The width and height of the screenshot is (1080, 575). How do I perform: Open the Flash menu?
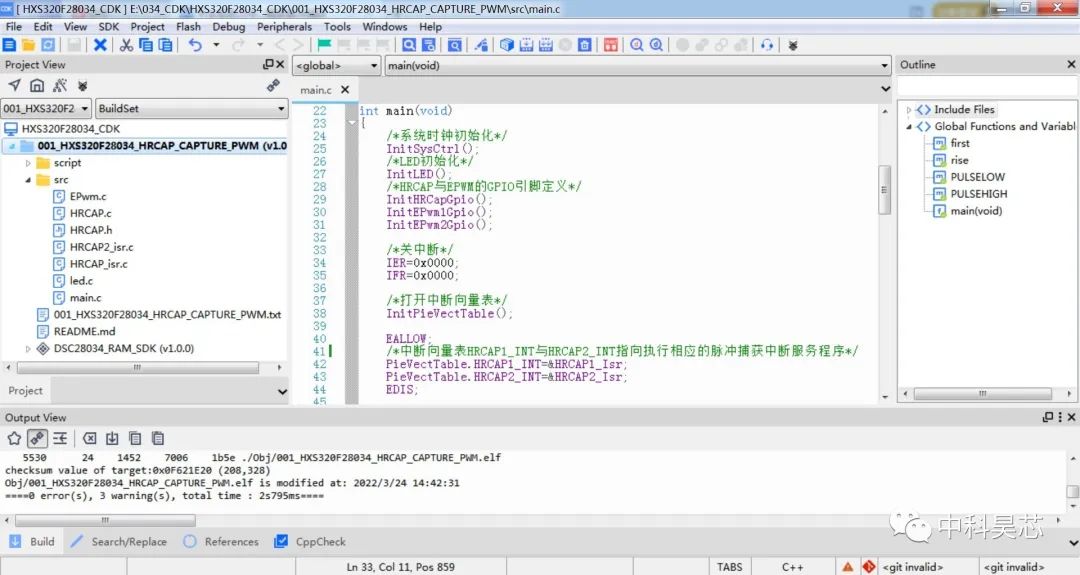(188, 27)
